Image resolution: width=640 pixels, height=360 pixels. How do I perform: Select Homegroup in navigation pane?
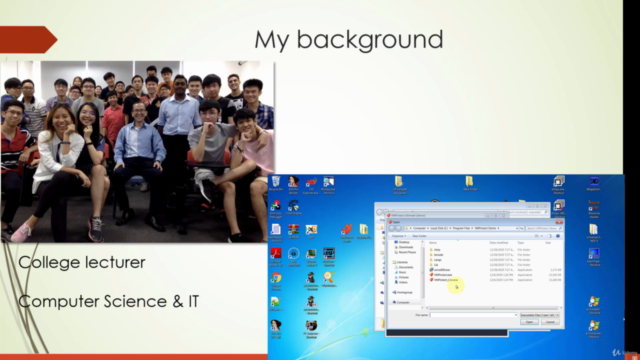[402, 292]
